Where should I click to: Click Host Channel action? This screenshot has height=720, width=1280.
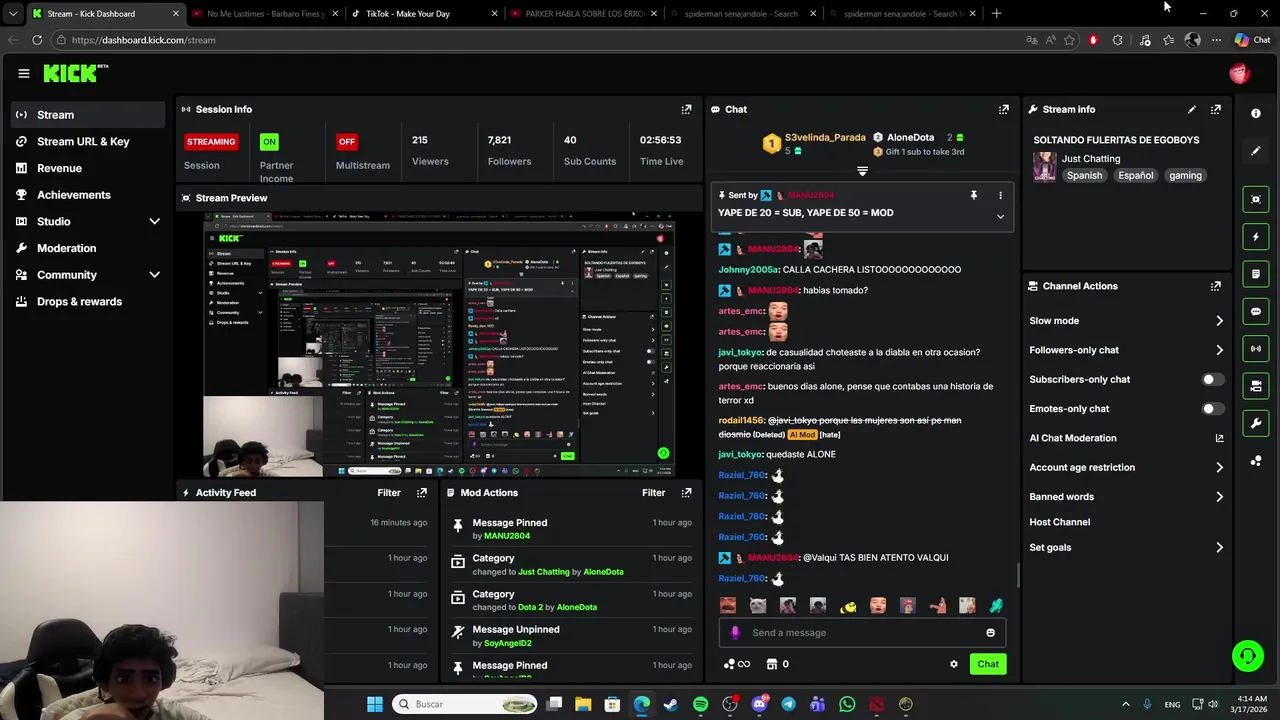coord(1059,522)
